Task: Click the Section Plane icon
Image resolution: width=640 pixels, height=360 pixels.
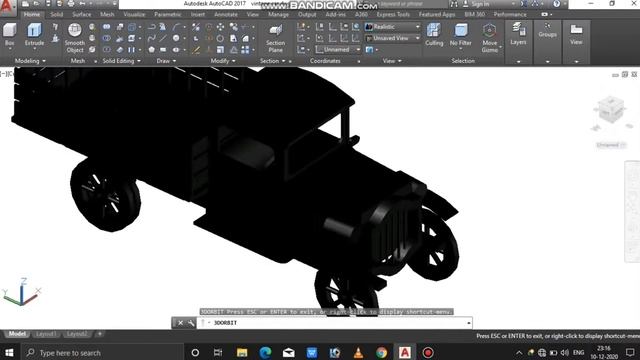Action: pos(276,31)
